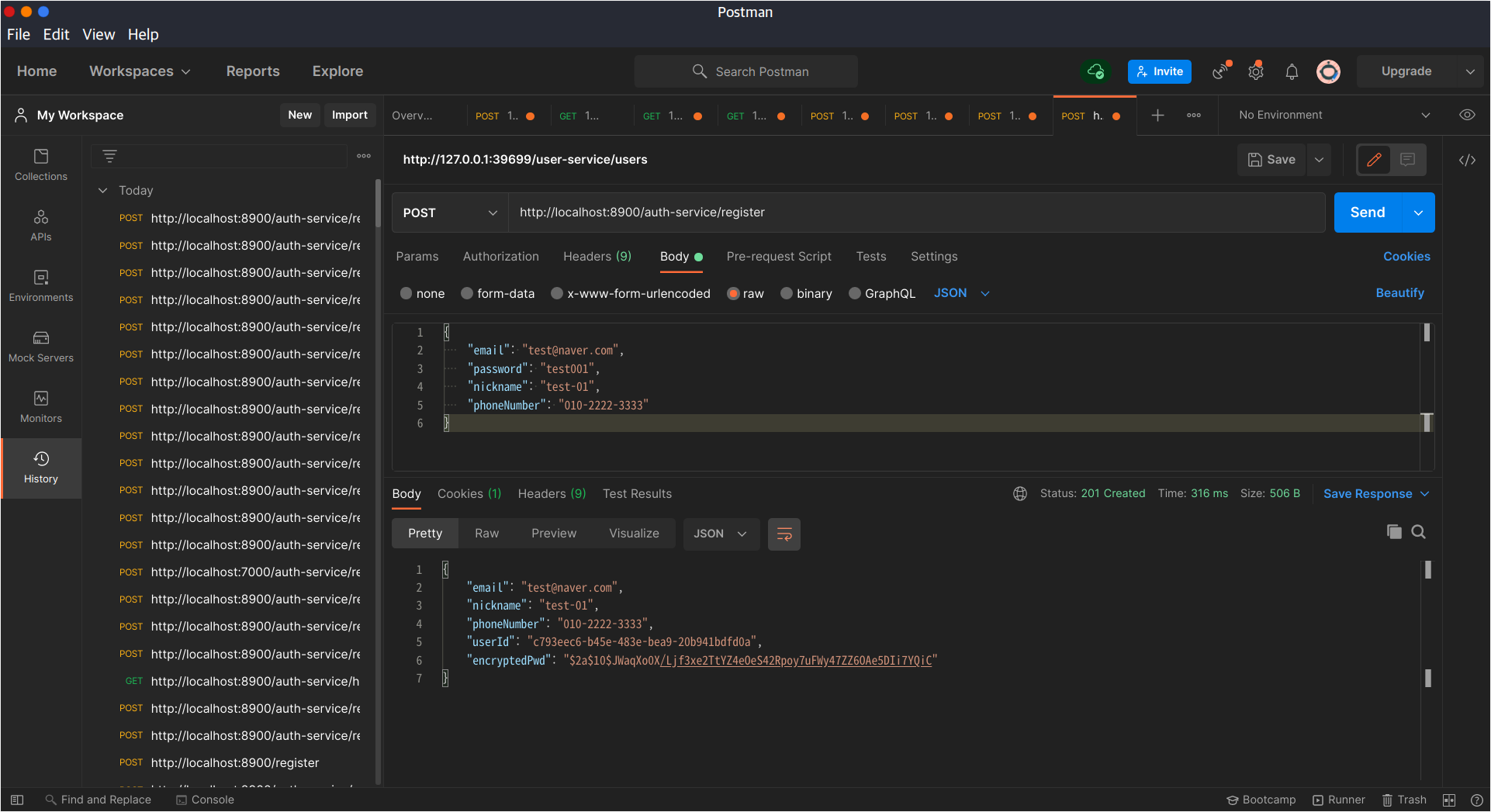Switch to the Pre-request Script tab
This screenshot has height=812, width=1491.
click(x=779, y=257)
